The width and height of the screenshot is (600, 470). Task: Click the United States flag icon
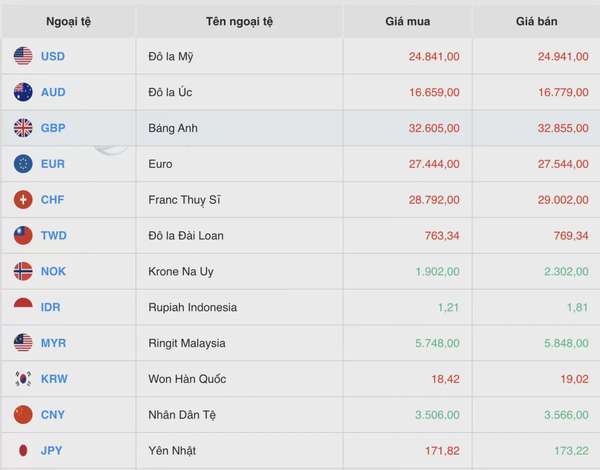coord(23,56)
